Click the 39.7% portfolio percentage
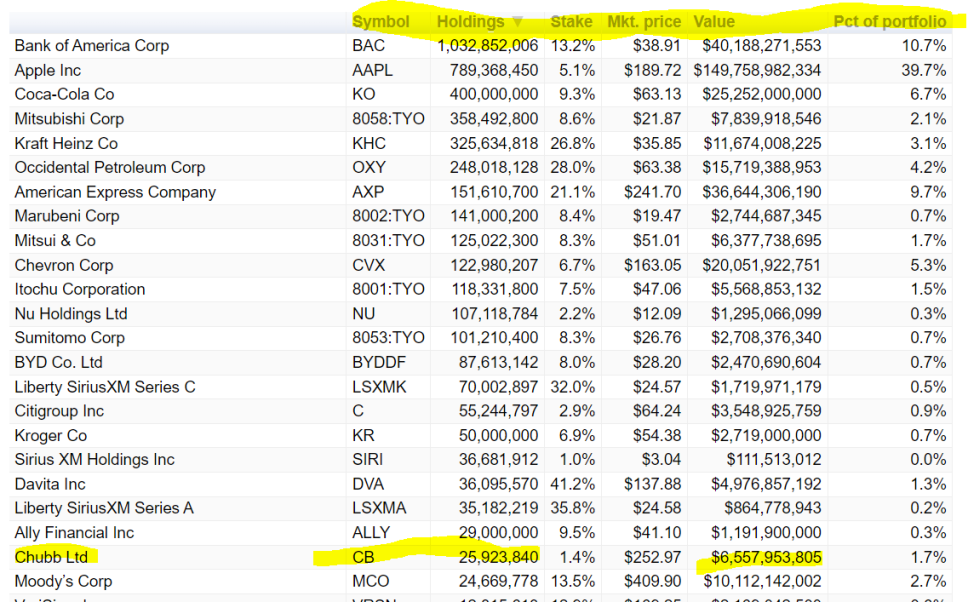Viewport: 968px width, 602px height. click(924, 70)
